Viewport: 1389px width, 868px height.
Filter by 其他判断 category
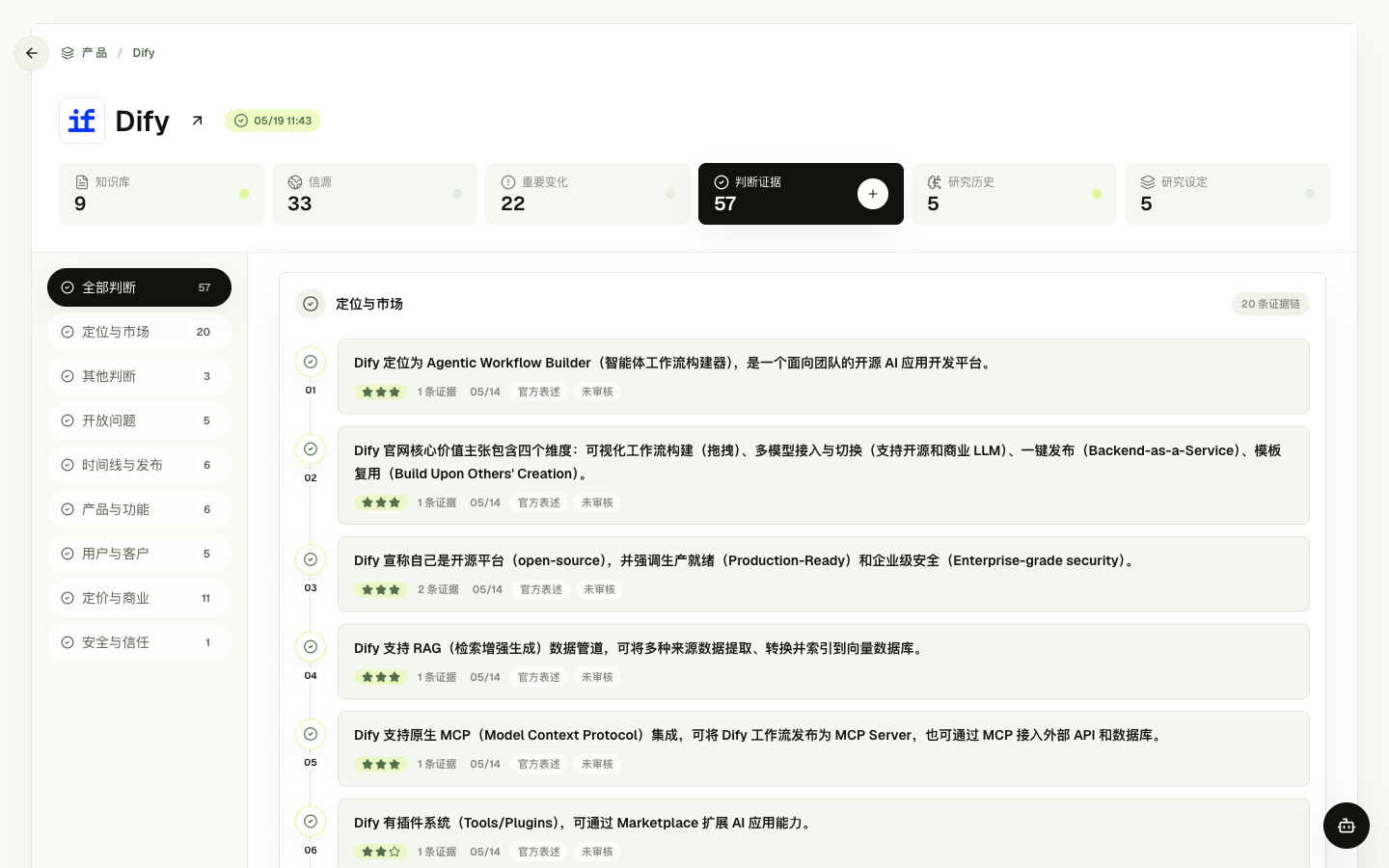(139, 376)
